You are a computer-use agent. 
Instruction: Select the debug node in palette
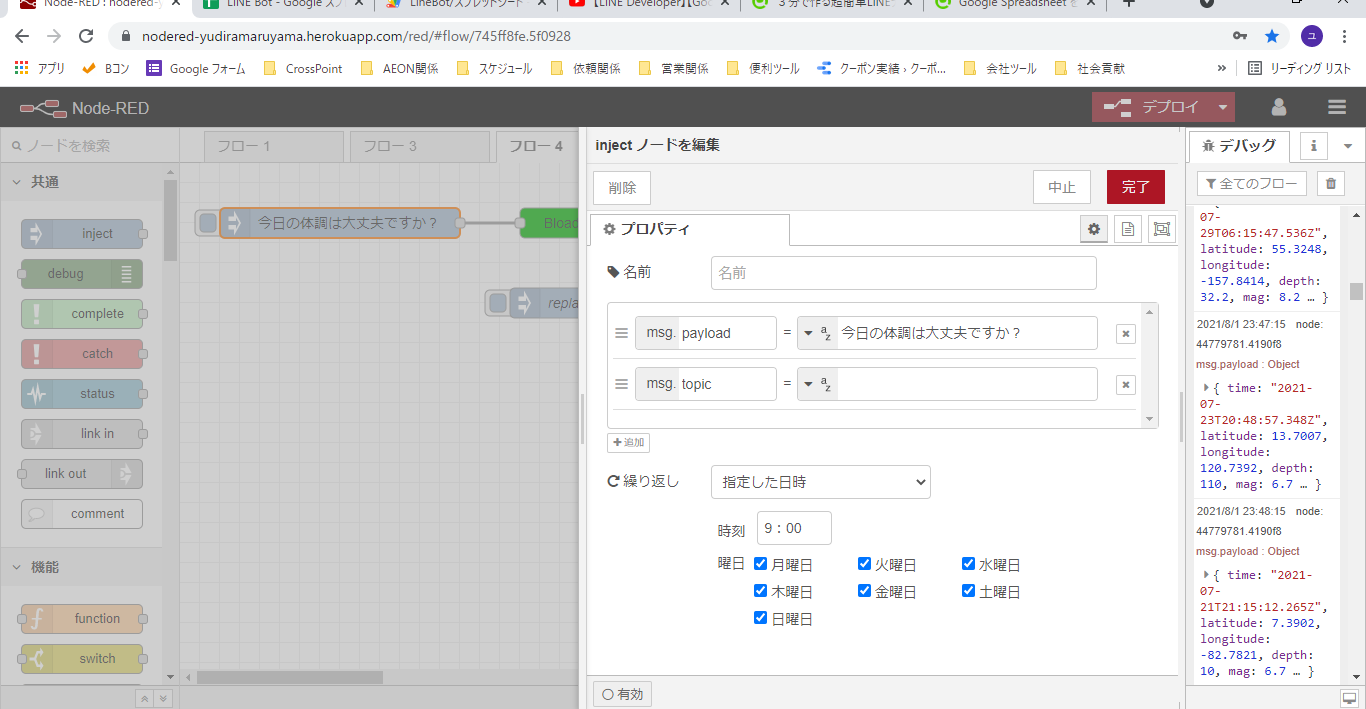click(82, 274)
